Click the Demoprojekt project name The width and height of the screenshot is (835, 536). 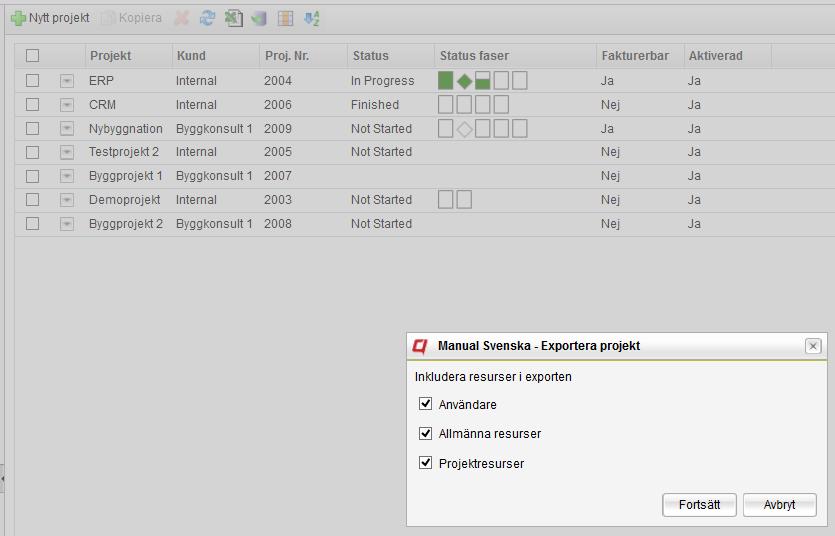[125, 200]
